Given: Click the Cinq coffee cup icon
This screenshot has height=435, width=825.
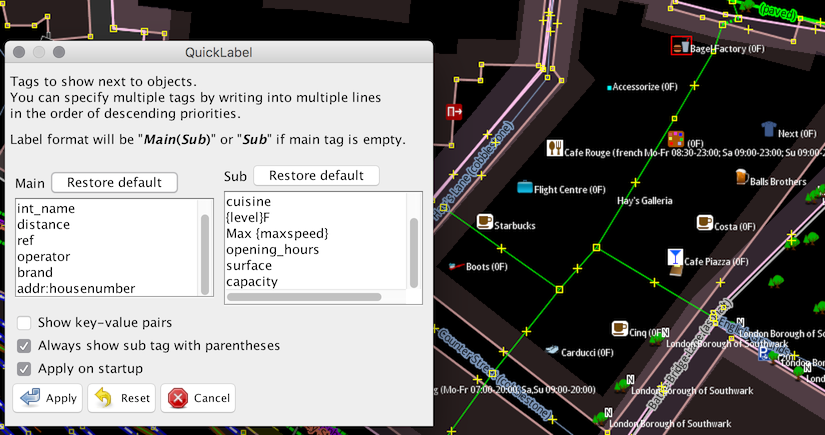Looking at the screenshot, I should pos(620,329).
